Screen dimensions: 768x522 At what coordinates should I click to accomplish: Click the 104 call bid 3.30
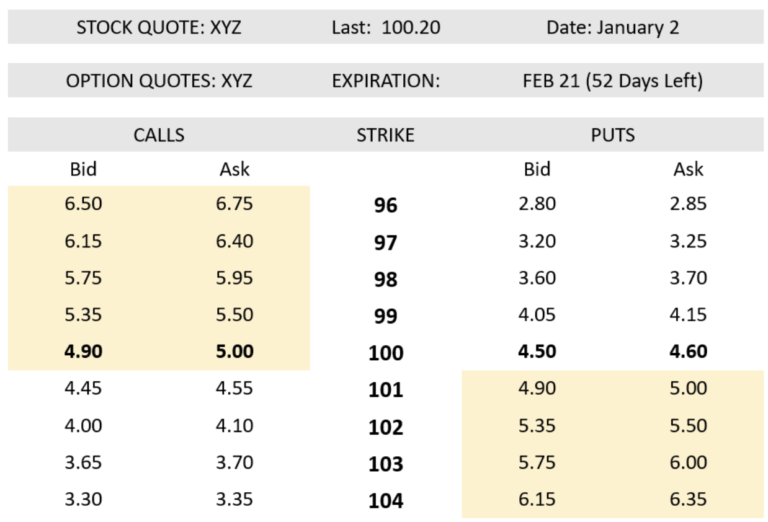click(83, 499)
